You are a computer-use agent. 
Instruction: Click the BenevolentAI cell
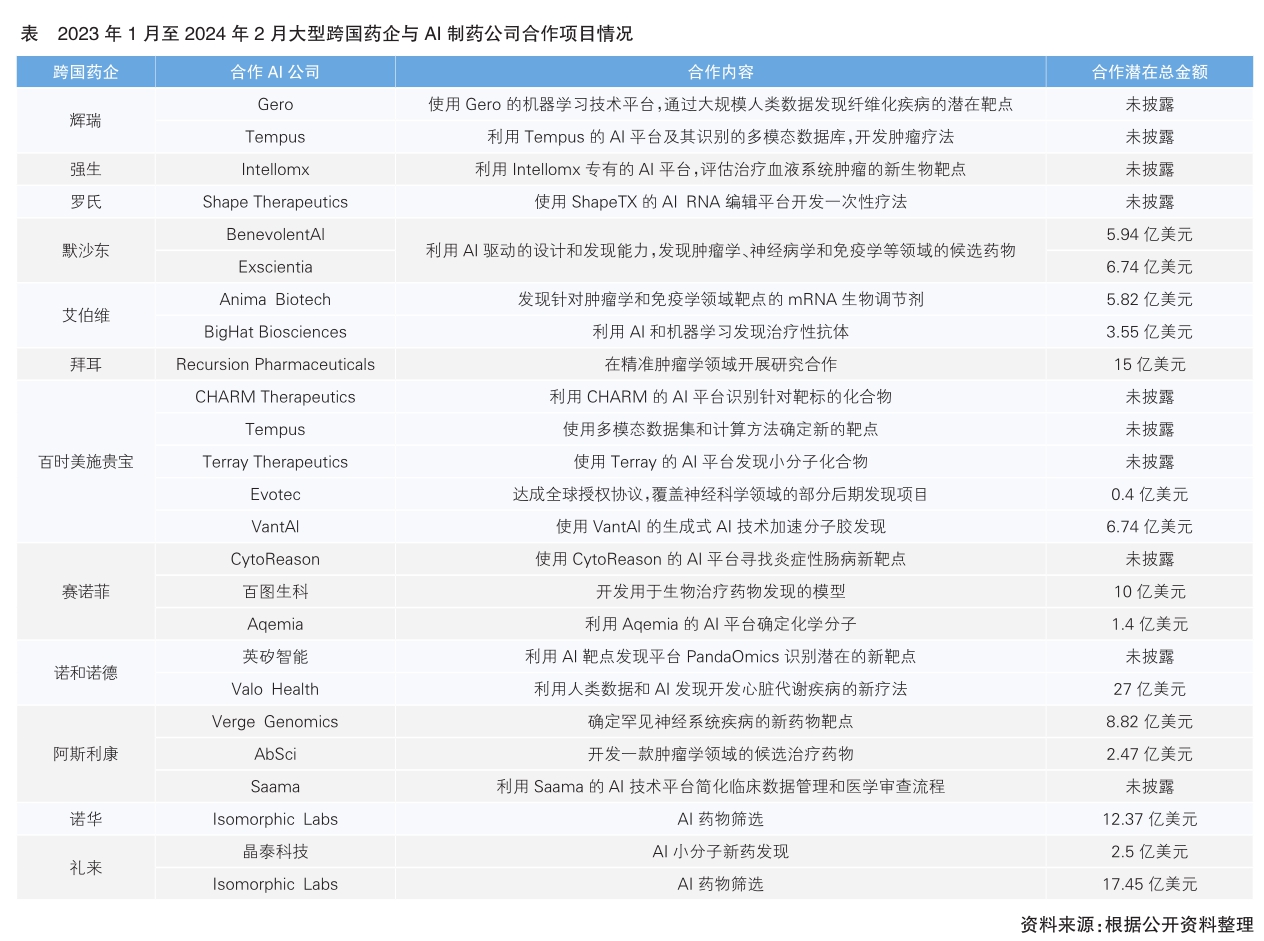(x=274, y=234)
